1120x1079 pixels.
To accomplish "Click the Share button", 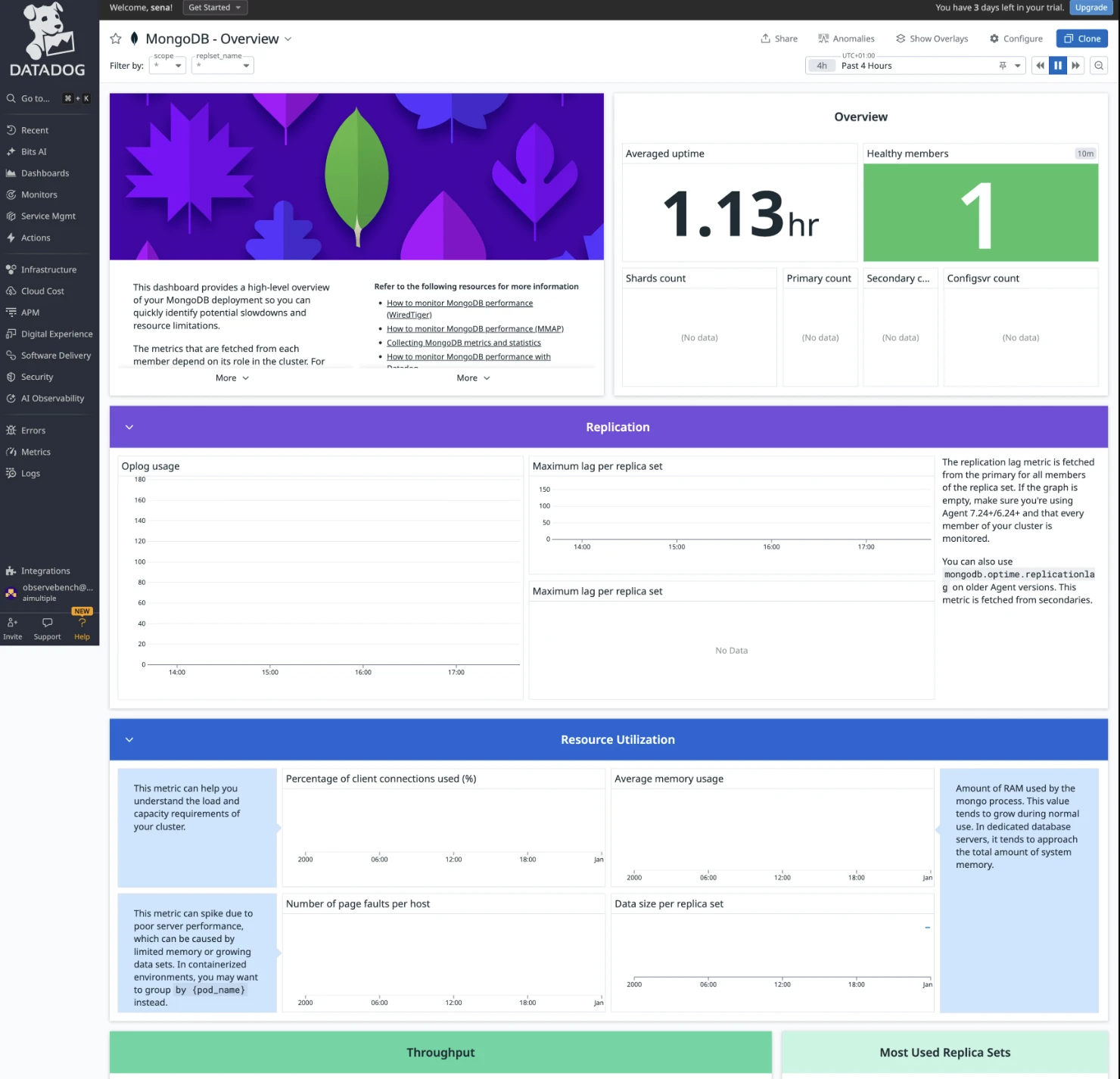I will (x=779, y=39).
